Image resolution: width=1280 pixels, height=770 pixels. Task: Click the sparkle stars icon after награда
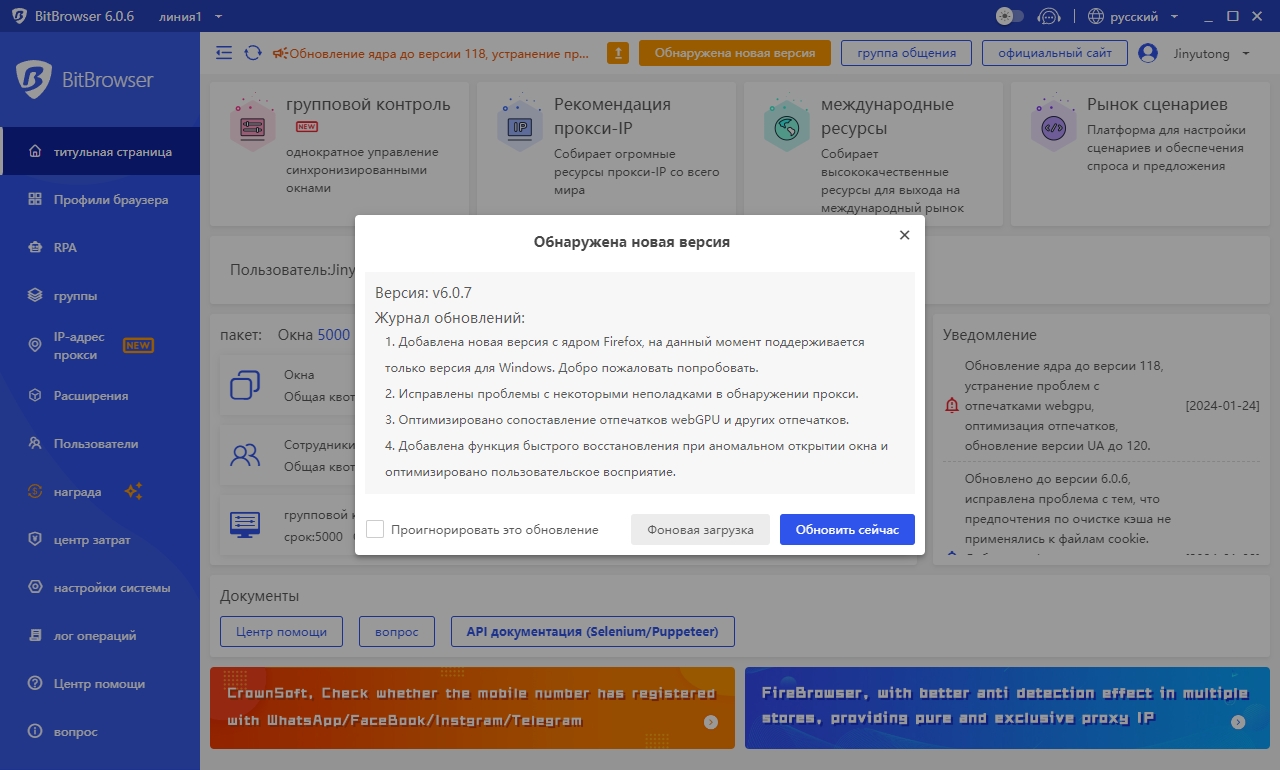pos(134,491)
